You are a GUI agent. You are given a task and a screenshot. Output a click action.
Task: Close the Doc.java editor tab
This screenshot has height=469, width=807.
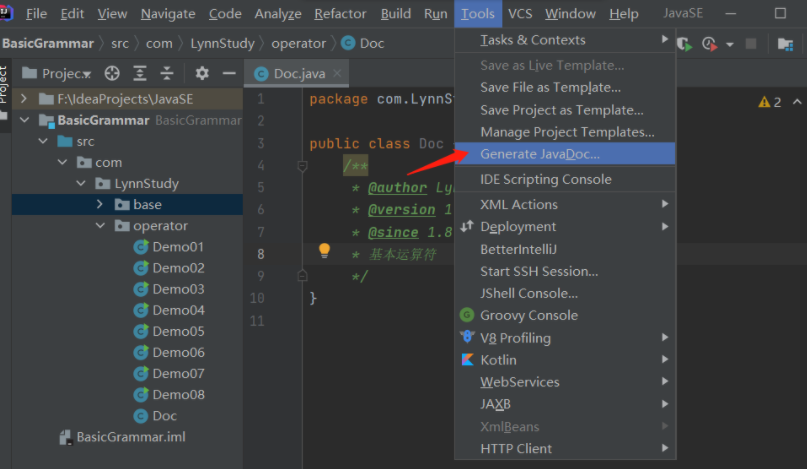[337, 73]
